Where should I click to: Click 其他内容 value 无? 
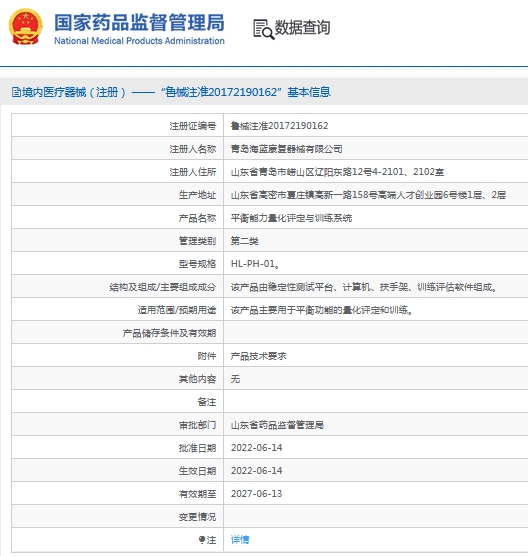pyautogui.click(x=235, y=379)
